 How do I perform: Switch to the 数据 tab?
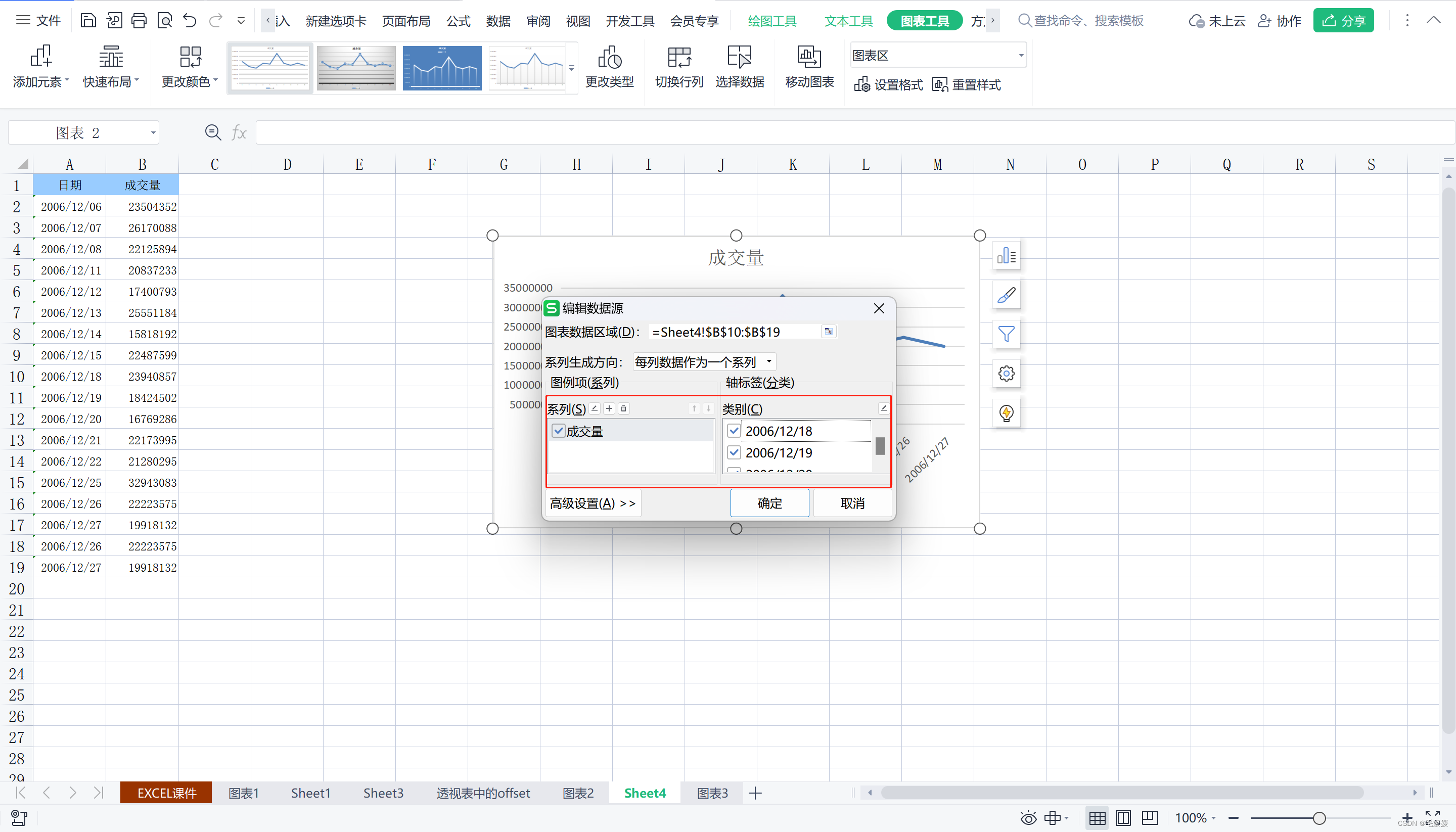coord(498,21)
